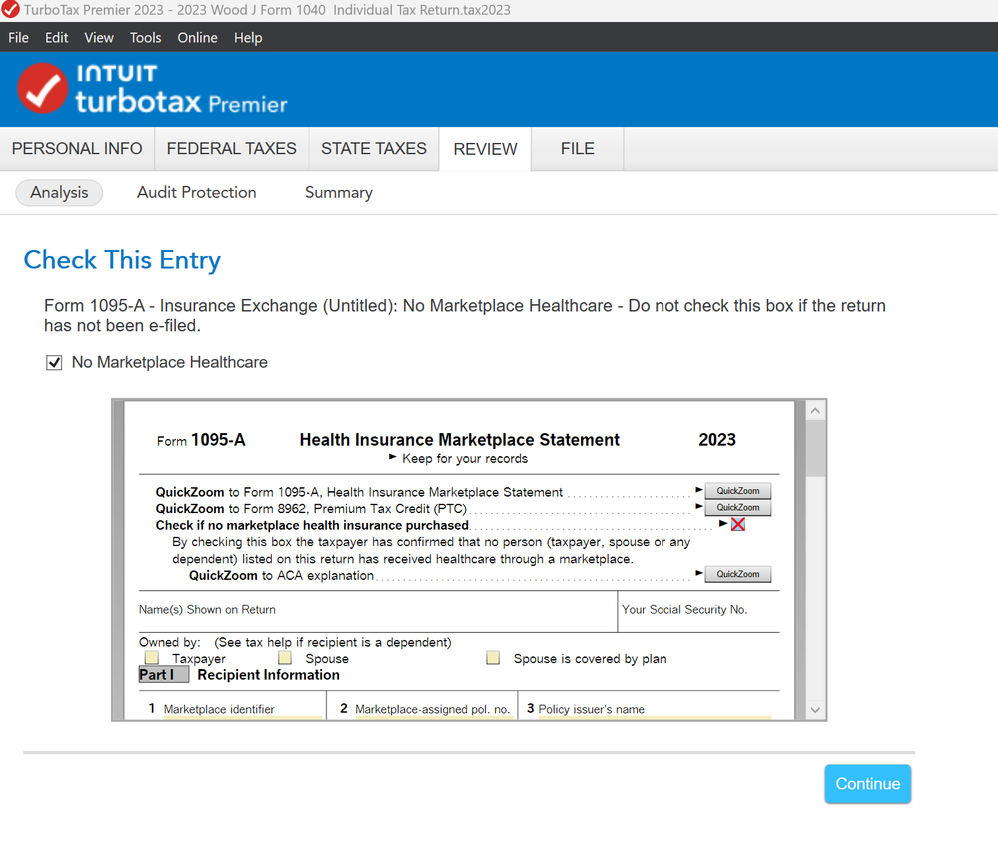Select the Analysis sub-tab
The width and height of the screenshot is (998, 849).
(x=59, y=192)
